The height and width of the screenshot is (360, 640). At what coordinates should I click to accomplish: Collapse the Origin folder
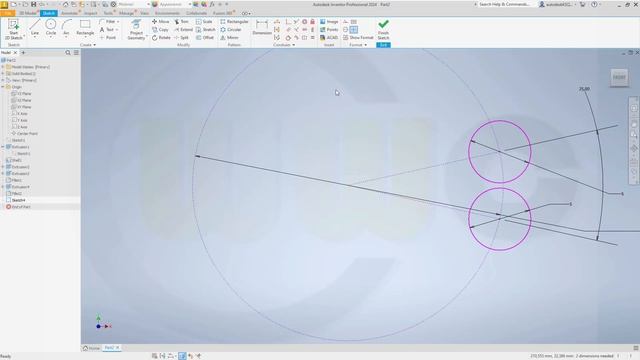(3, 87)
